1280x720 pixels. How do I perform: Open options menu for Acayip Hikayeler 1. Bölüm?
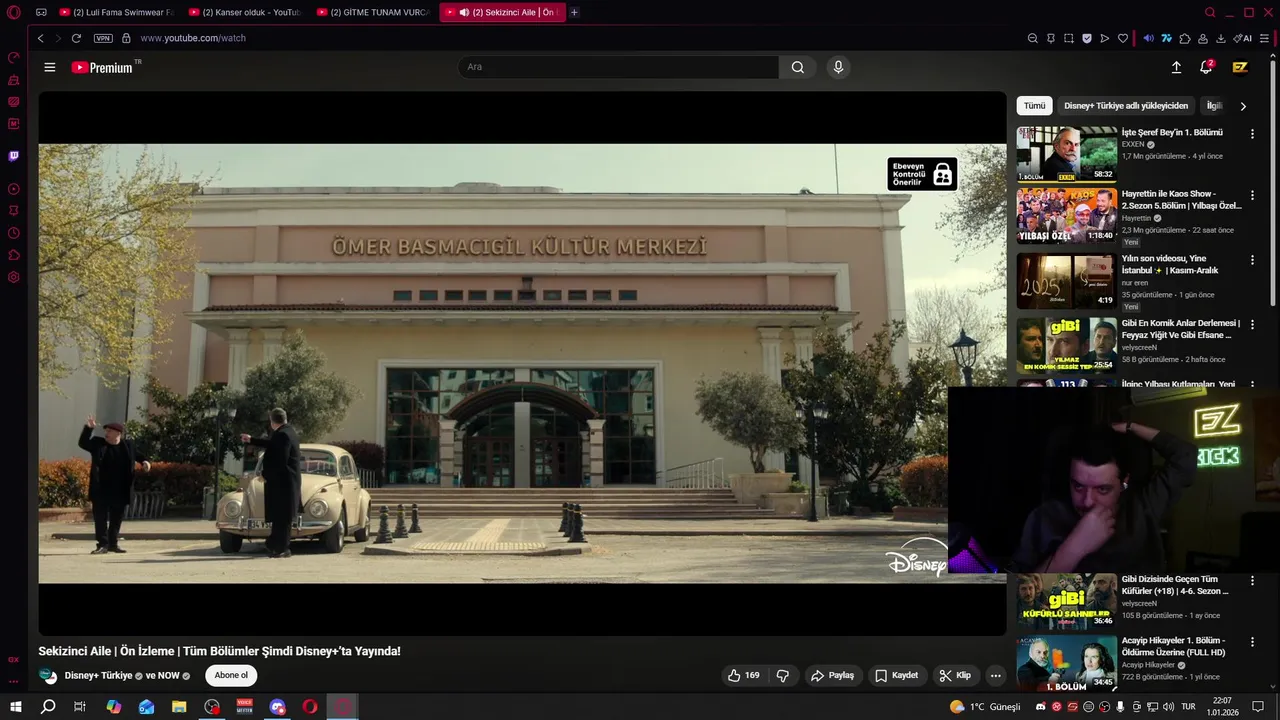click(1252, 641)
